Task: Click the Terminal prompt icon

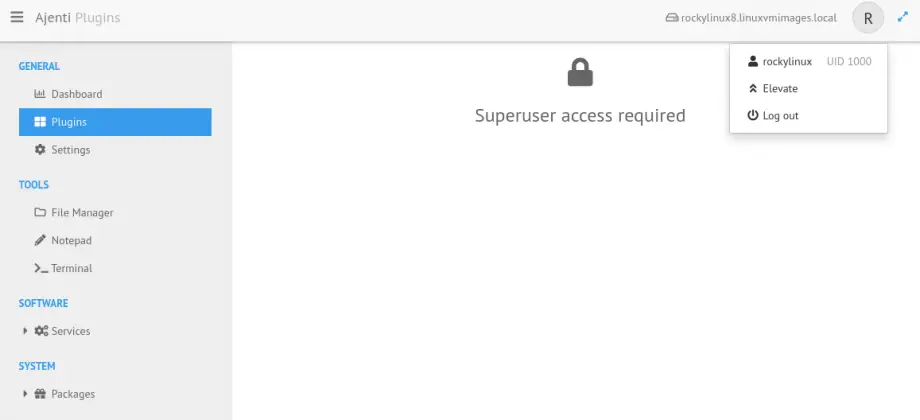Action: point(41,269)
